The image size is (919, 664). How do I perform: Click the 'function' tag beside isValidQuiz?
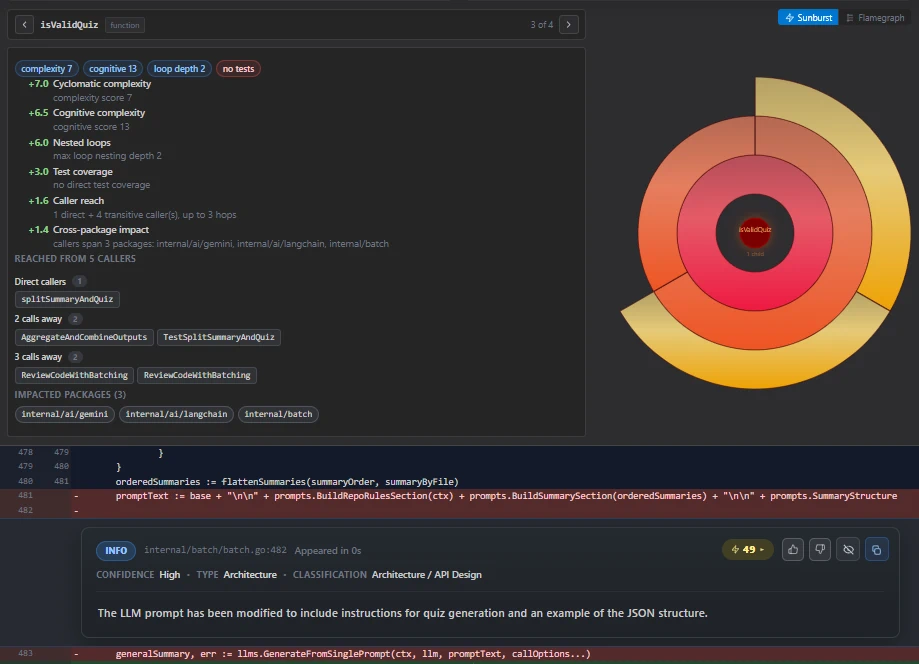pyautogui.click(x=125, y=25)
